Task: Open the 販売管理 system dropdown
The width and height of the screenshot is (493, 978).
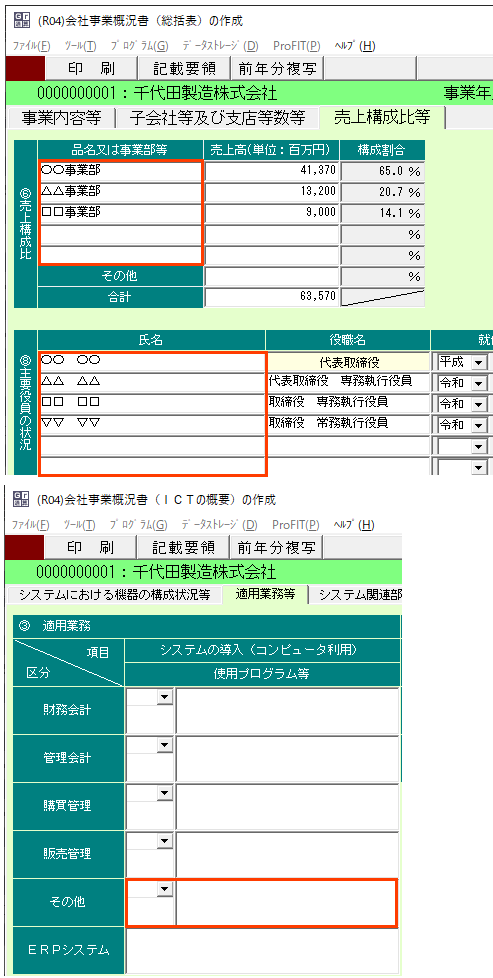Action: coord(165,841)
